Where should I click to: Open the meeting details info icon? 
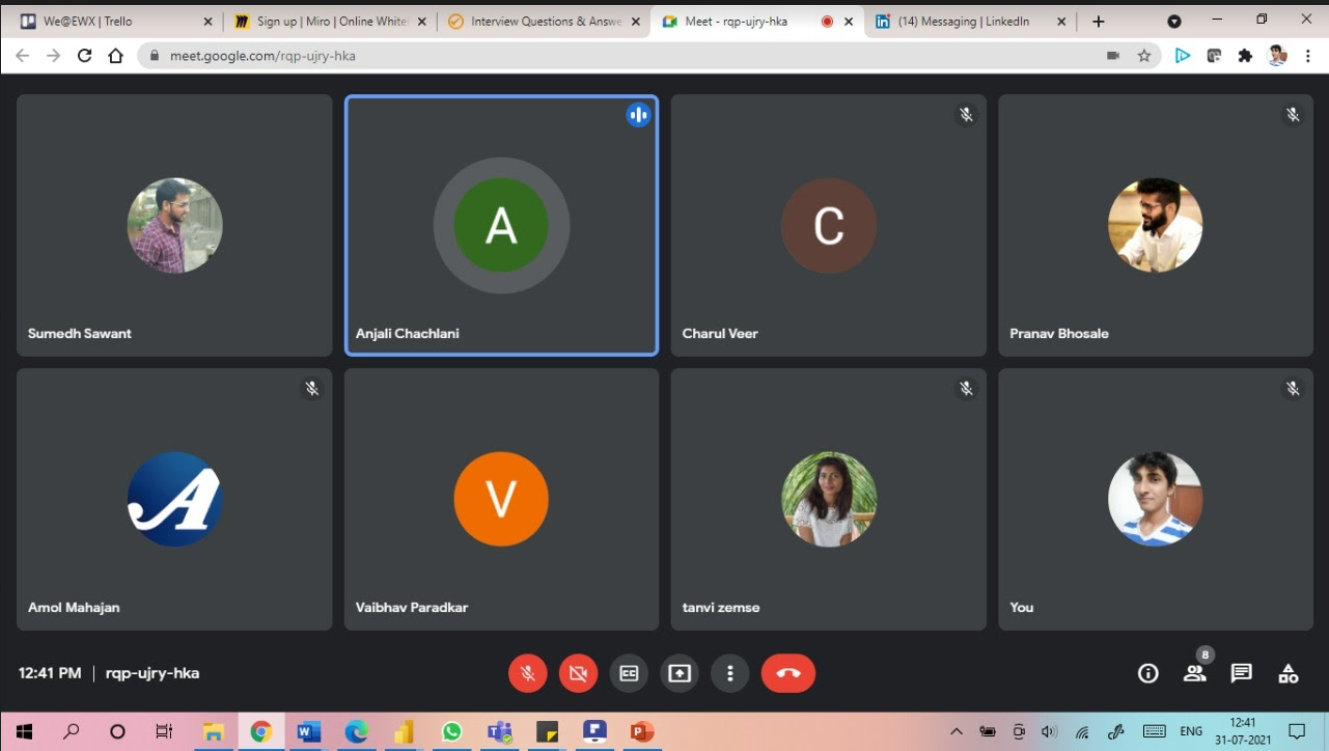1148,673
